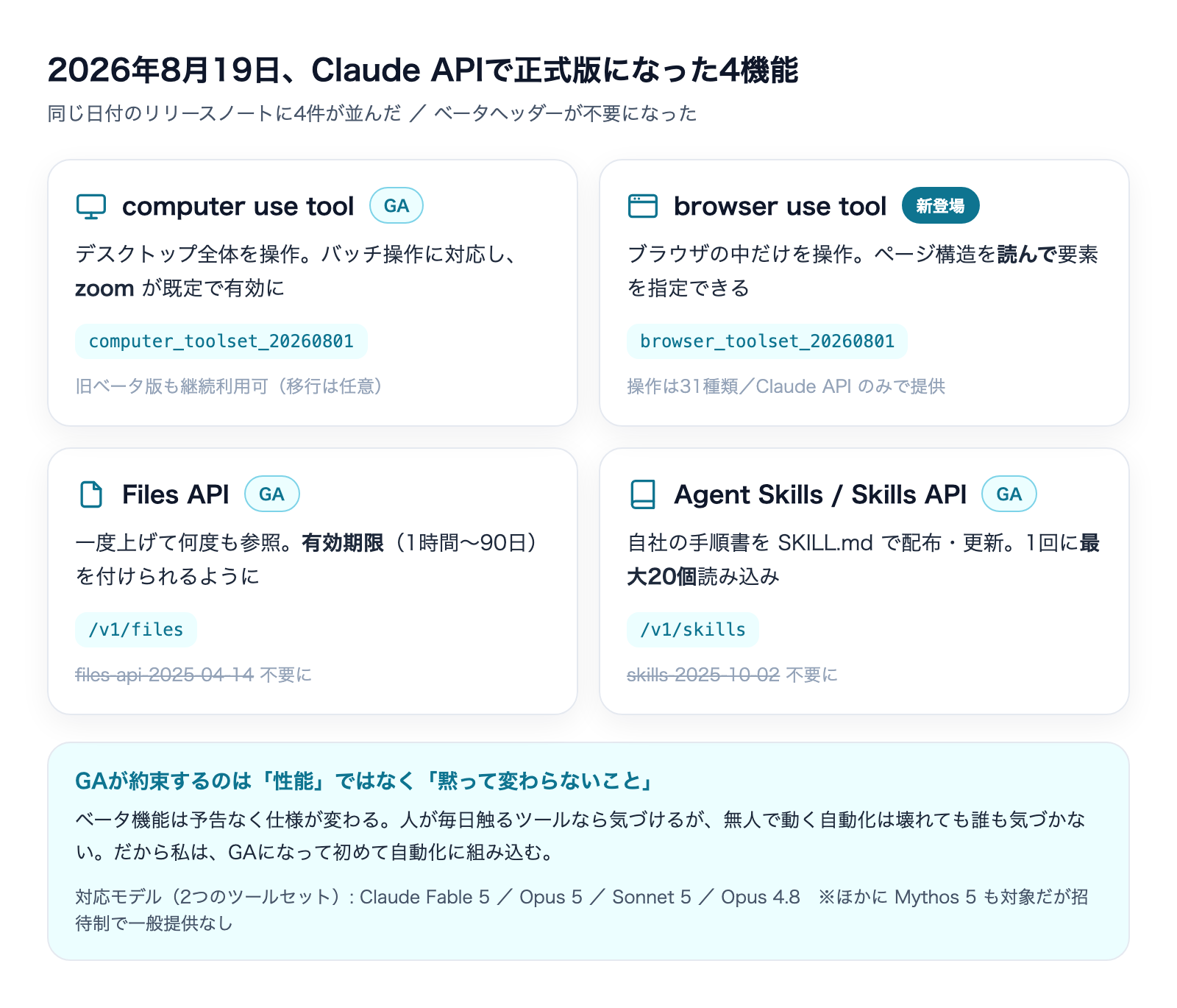The image size is (1177, 1008).
Task: Click the /v1/files code chip
Action: (136, 630)
